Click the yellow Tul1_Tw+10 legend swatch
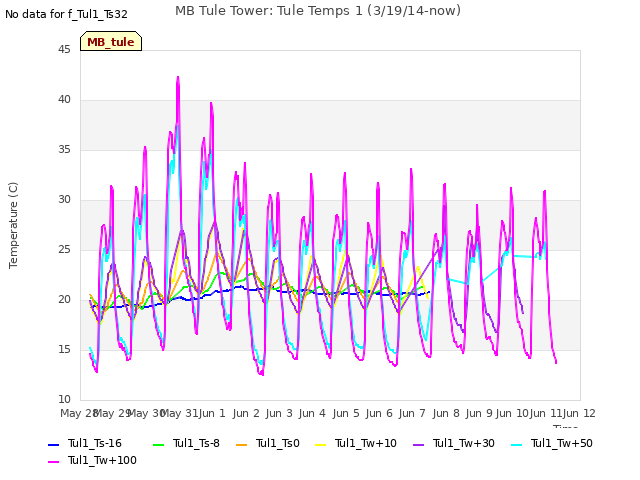Viewport: 640px width, 480px height. tap(321, 444)
